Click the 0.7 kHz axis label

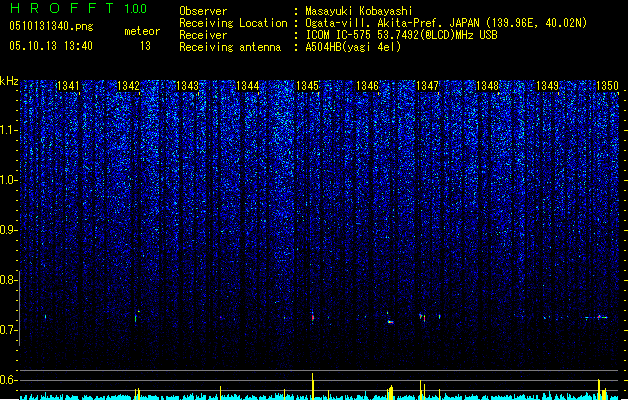click(8, 330)
